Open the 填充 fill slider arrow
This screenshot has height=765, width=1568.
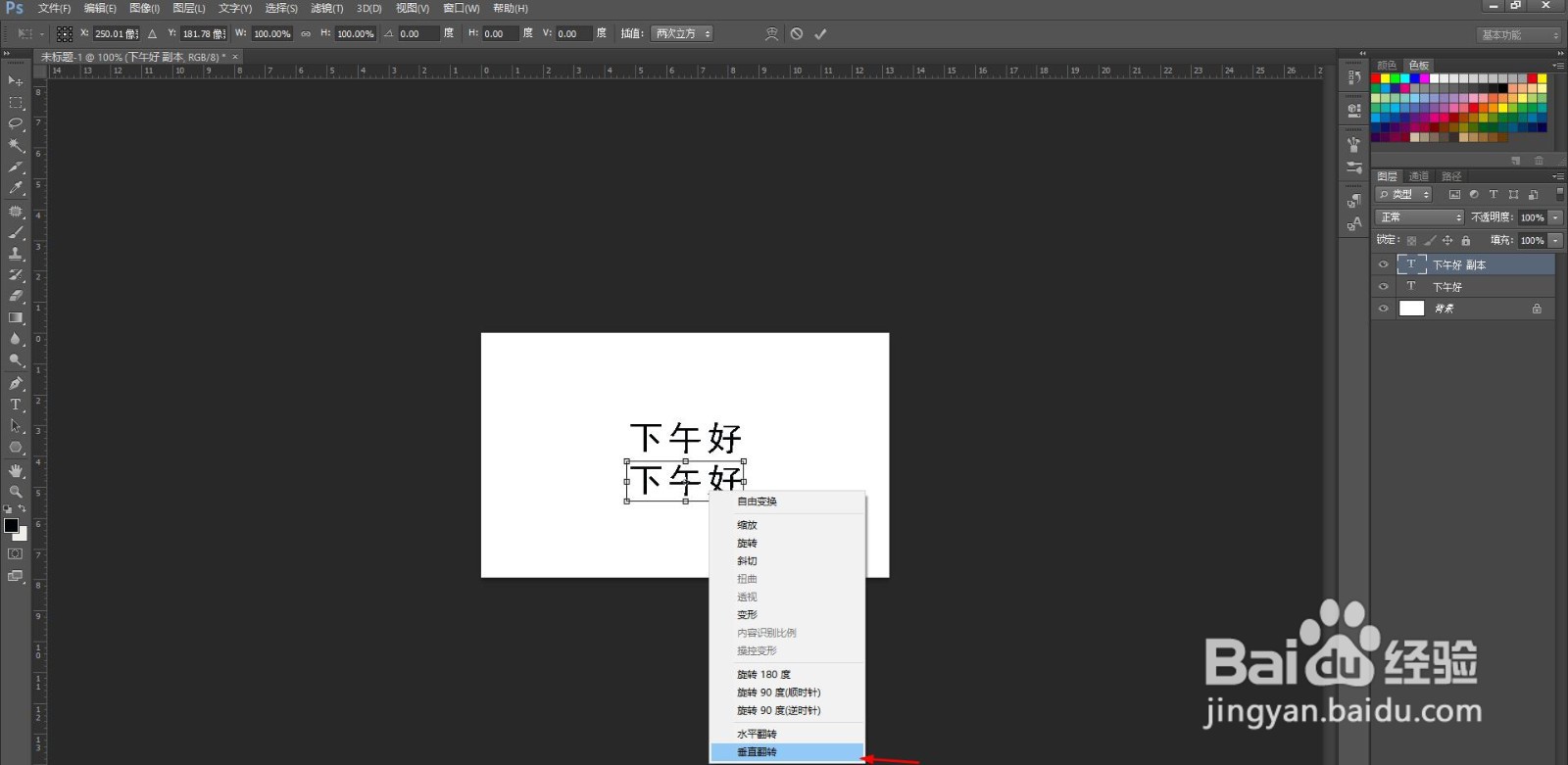(1555, 240)
